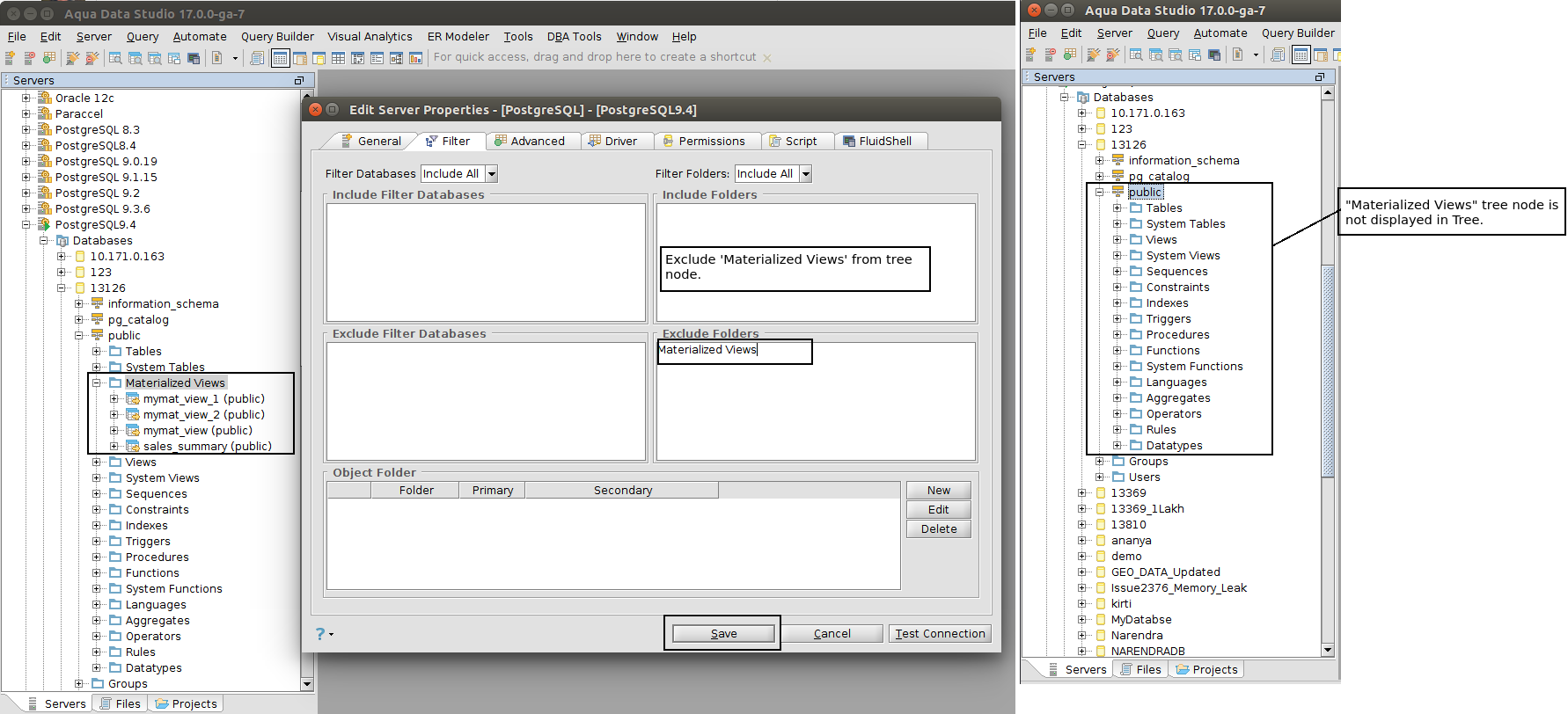Click the Edit button in Object Folder

click(x=939, y=510)
